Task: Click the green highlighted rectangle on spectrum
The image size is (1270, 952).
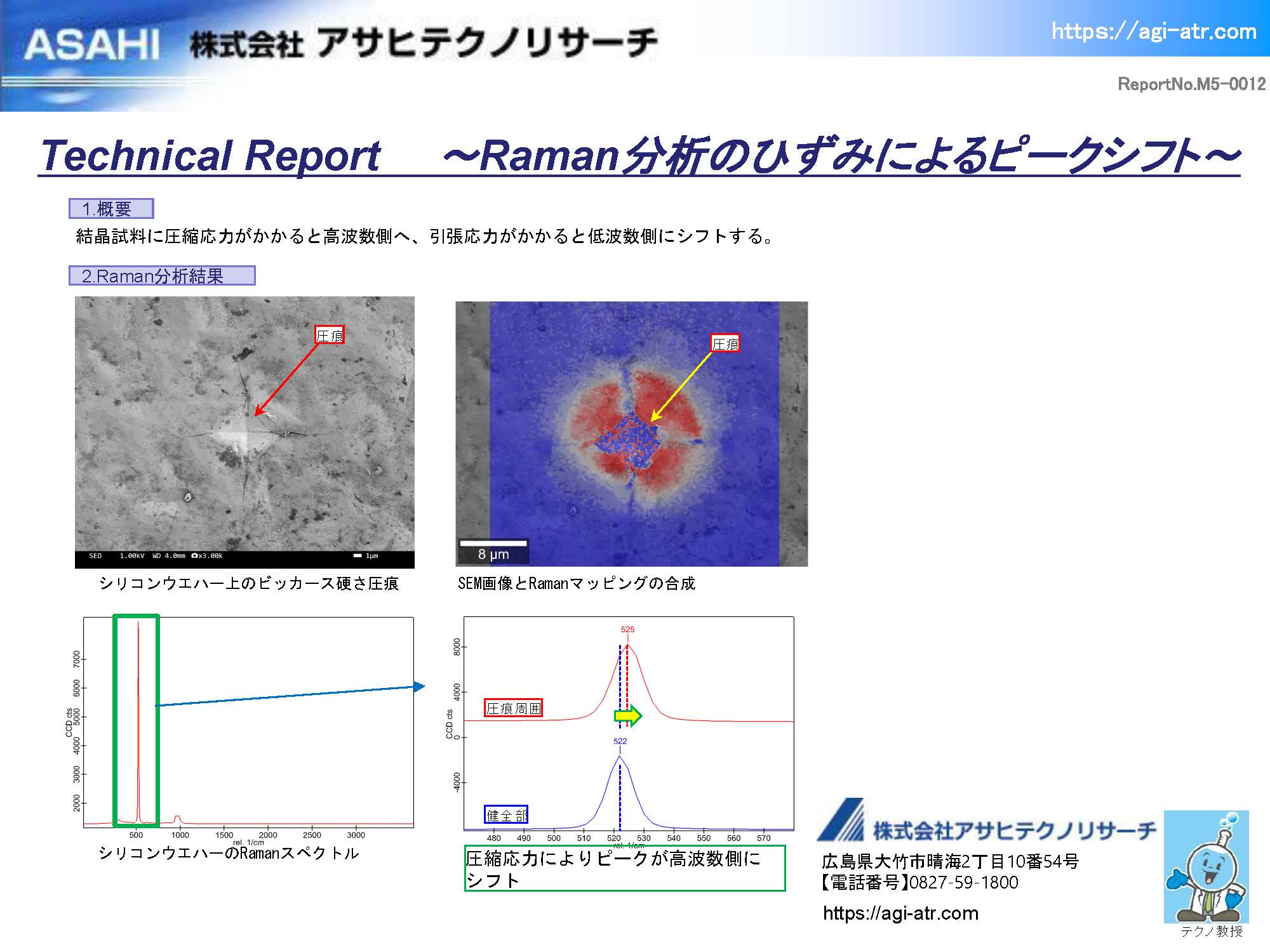Action: pyautogui.click(x=135, y=720)
